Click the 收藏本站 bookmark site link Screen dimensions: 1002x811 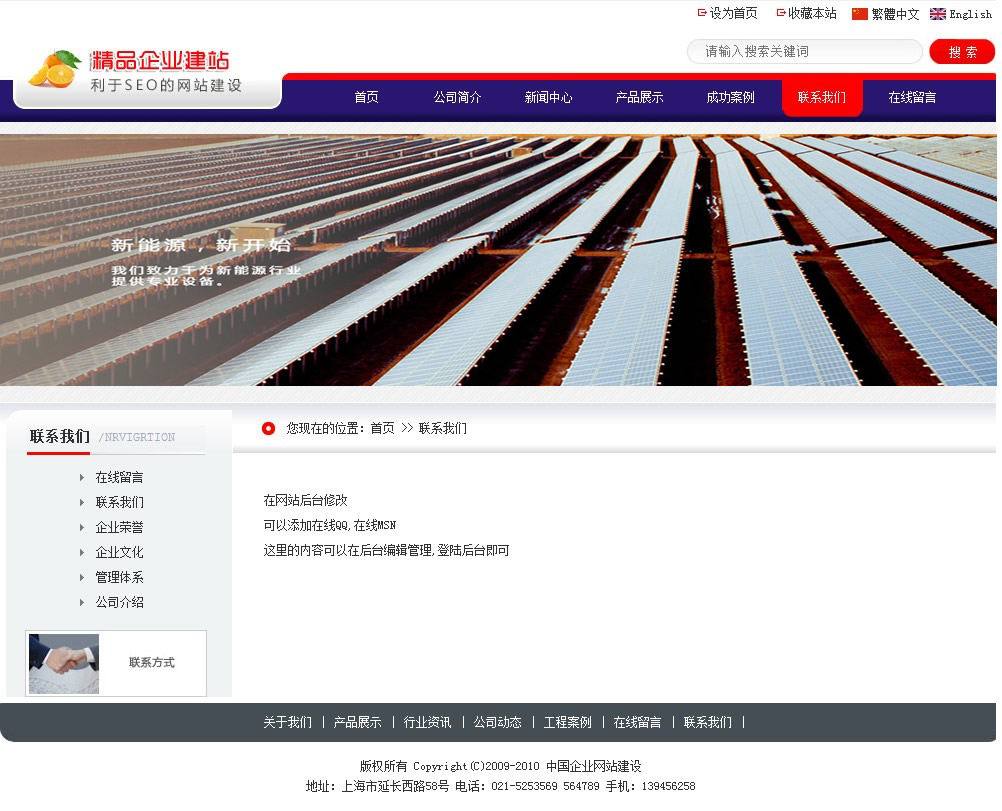tap(811, 14)
